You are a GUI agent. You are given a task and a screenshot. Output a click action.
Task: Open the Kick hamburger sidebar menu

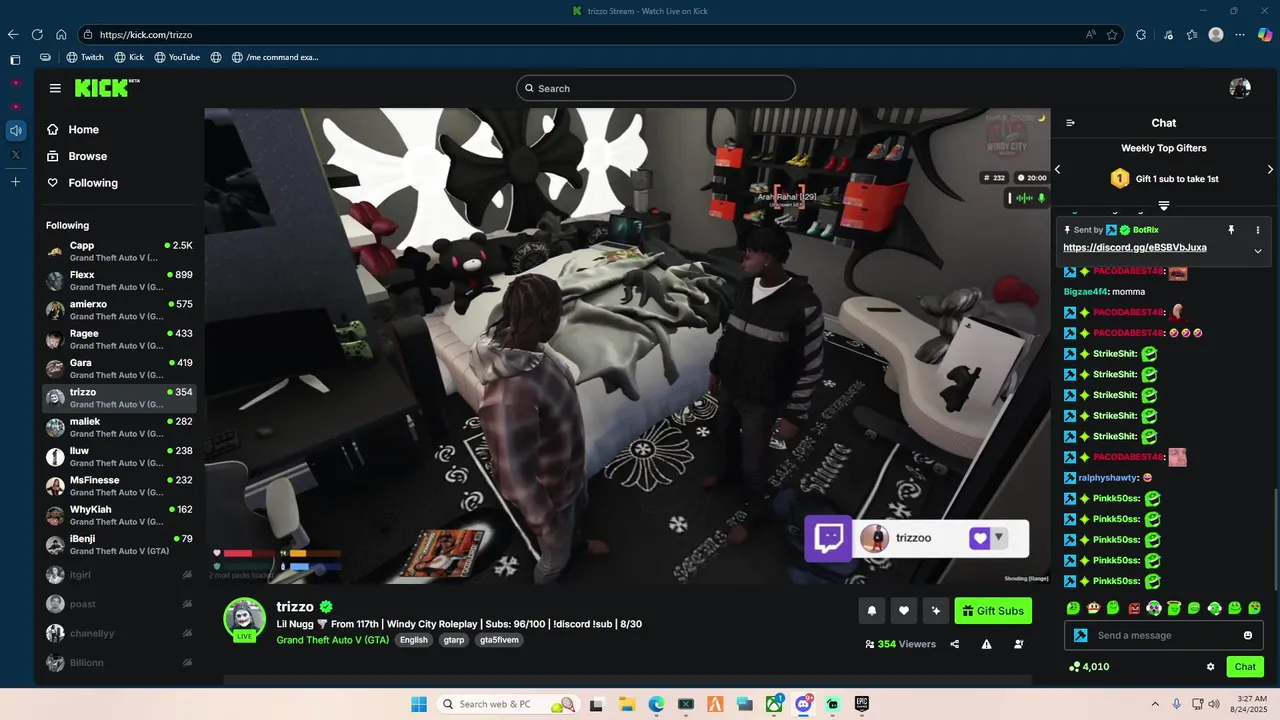[55, 88]
